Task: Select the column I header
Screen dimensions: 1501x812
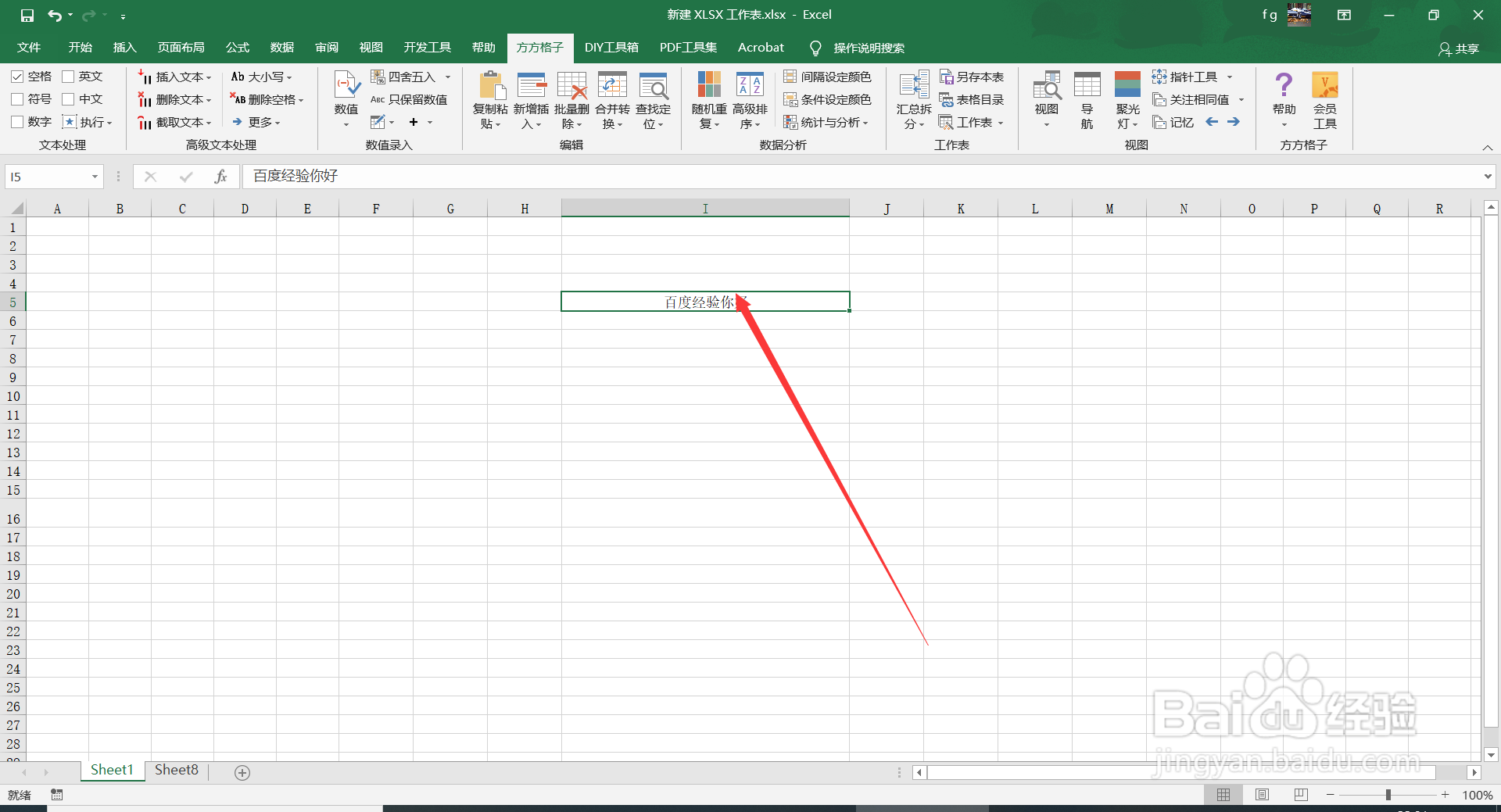Action: click(705, 209)
